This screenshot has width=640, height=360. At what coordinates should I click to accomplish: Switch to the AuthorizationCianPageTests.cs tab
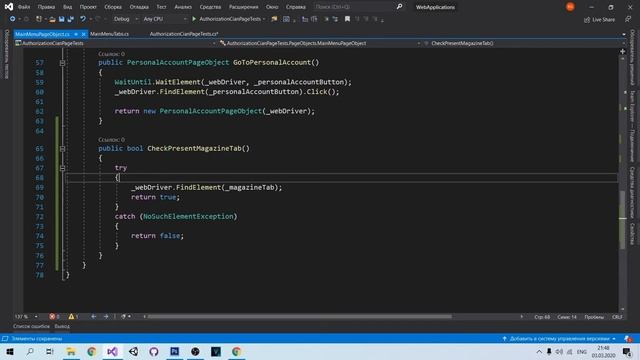point(184,34)
